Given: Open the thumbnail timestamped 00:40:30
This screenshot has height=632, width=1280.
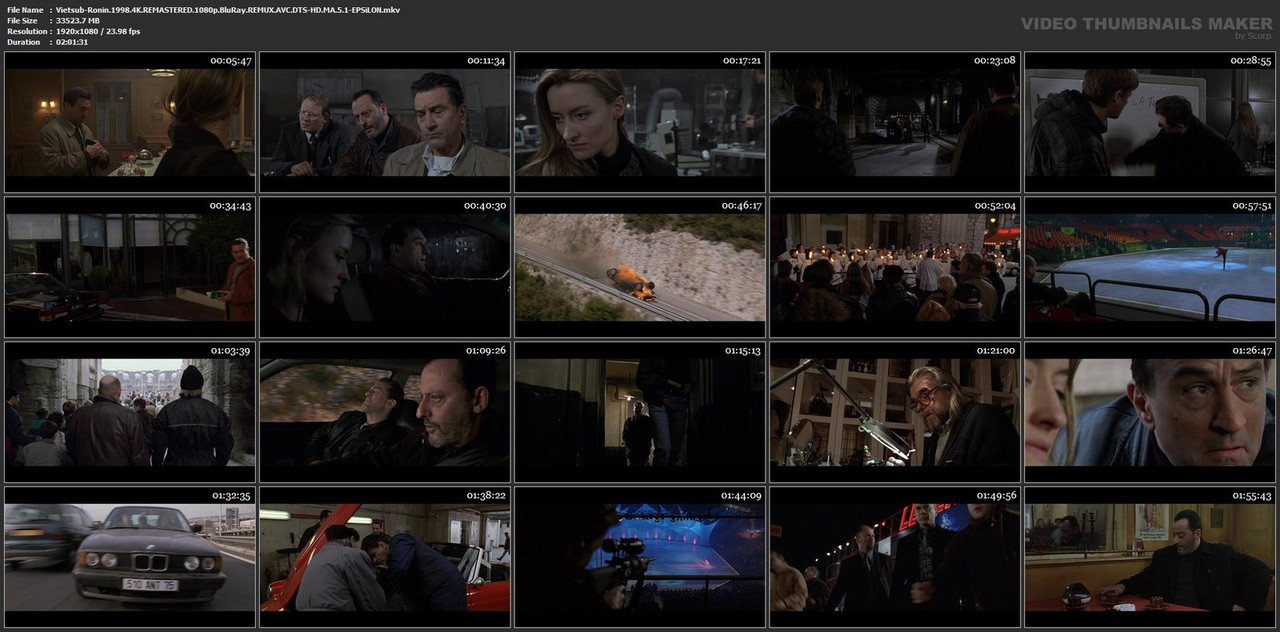Looking at the screenshot, I should tap(385, 267).
